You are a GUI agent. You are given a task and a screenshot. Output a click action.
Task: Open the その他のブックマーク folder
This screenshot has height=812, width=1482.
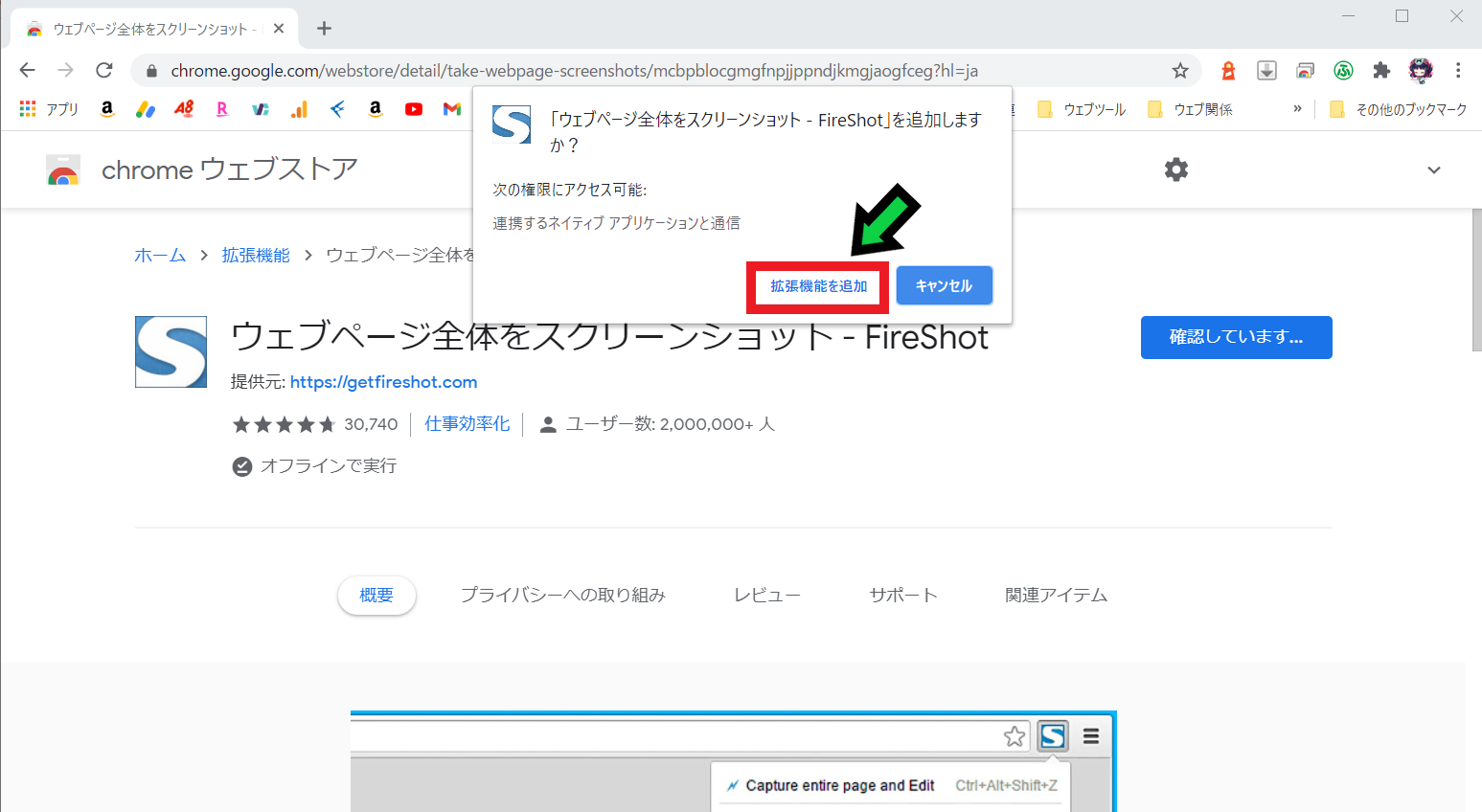[x=1399, y=109]
